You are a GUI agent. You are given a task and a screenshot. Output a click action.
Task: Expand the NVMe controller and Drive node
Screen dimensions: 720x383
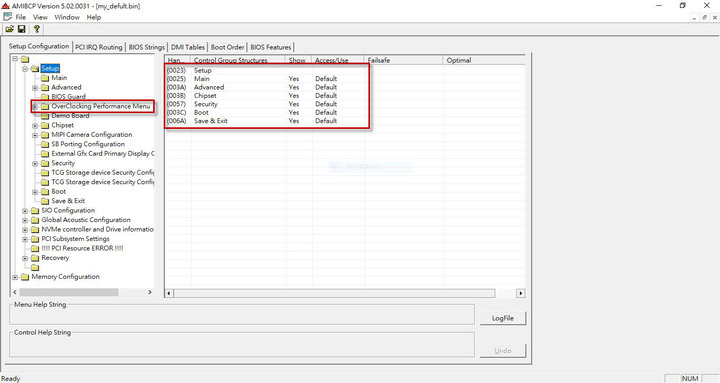(25, 230)
